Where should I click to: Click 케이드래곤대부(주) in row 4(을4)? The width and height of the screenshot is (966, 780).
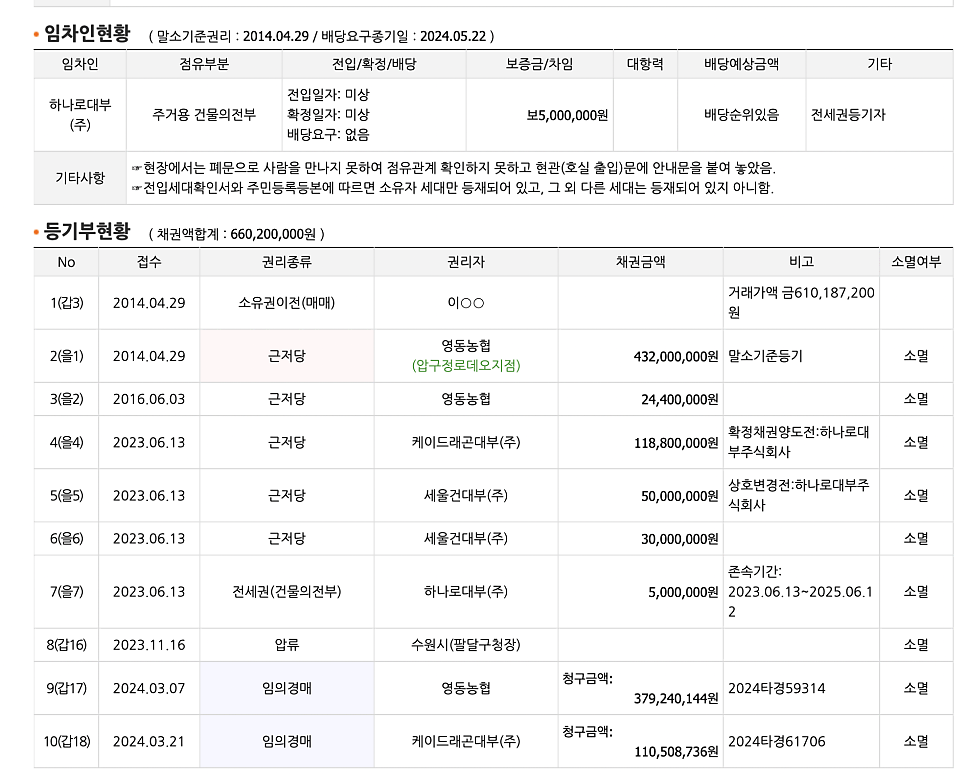click(466, 442)
